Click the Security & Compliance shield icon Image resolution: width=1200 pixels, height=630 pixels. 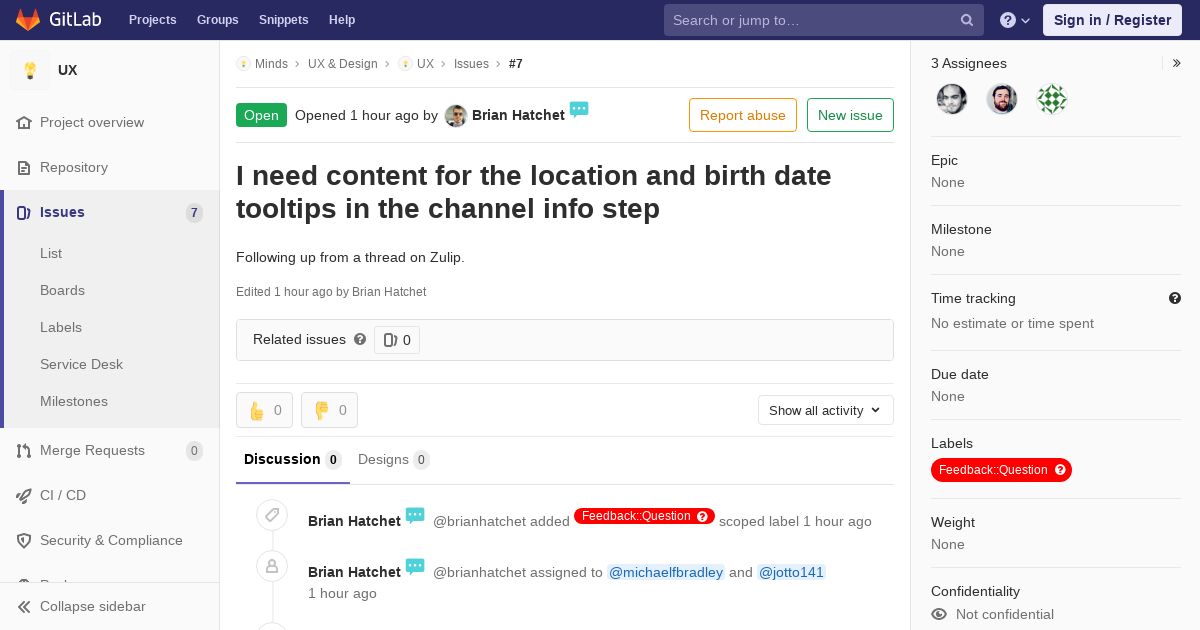click(x=24, y=540)
